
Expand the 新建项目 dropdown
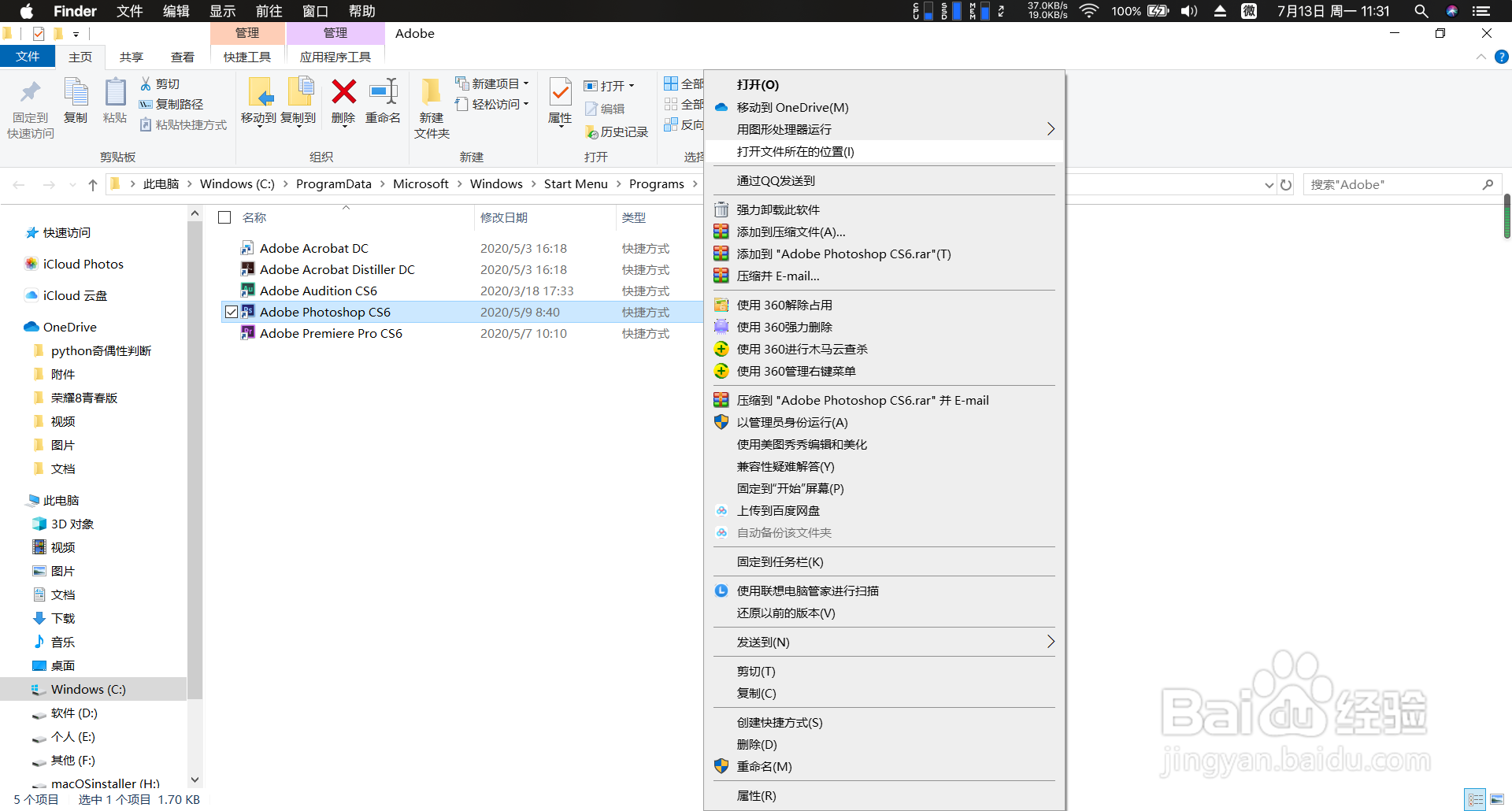526,83
